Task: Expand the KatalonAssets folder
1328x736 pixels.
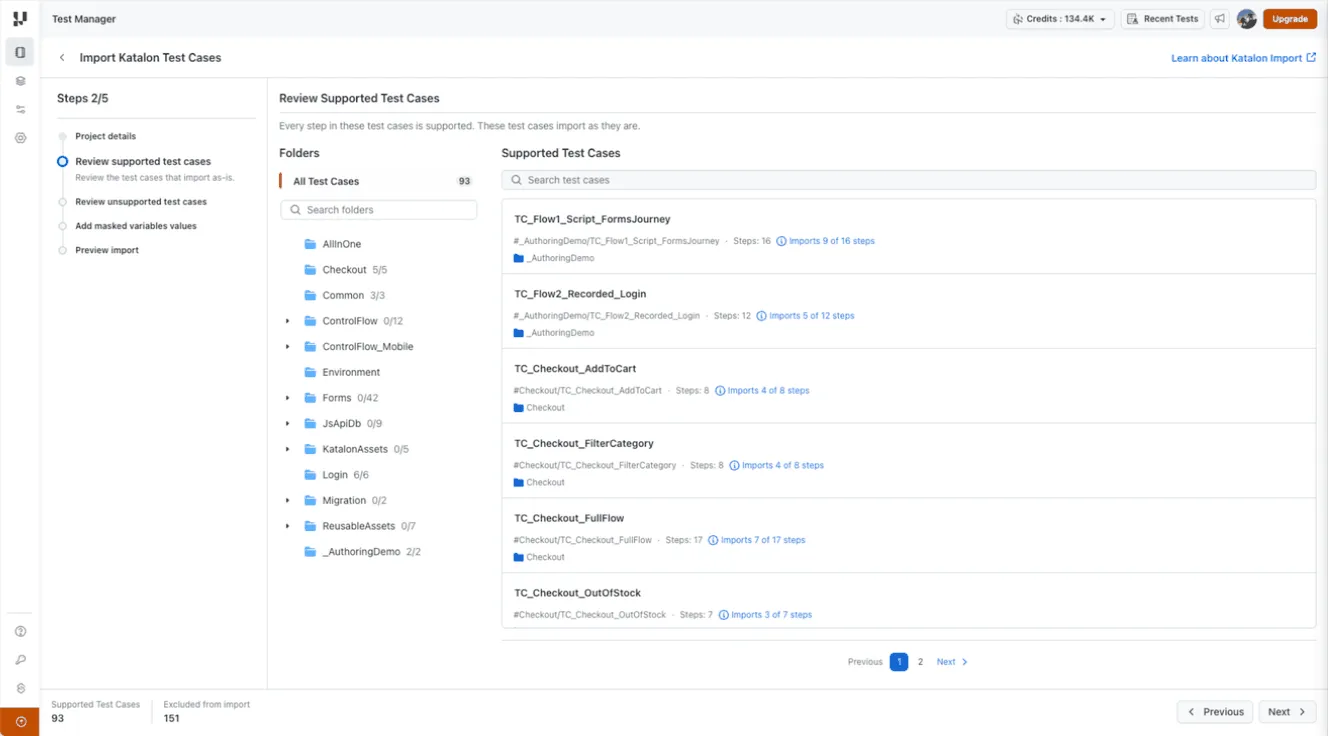Action: pyautogui.click(x=287, y=449)
